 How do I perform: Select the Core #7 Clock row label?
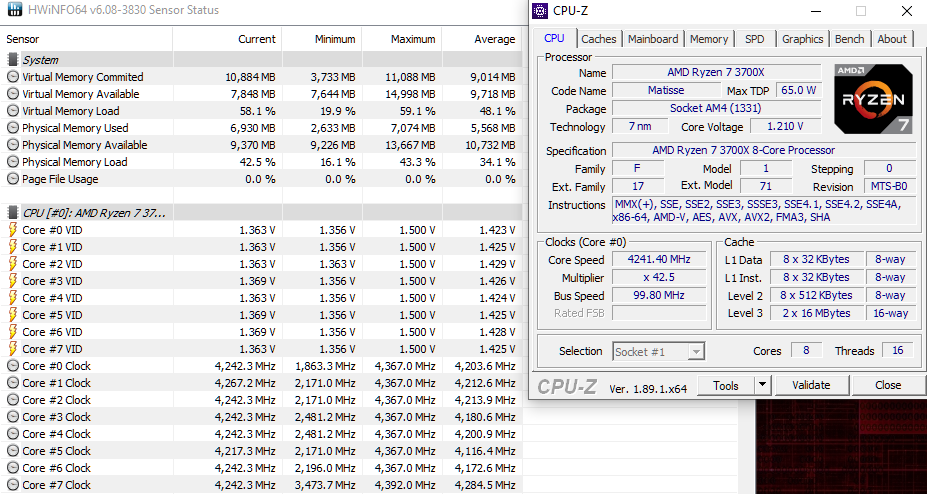click(x=56, y=485)
